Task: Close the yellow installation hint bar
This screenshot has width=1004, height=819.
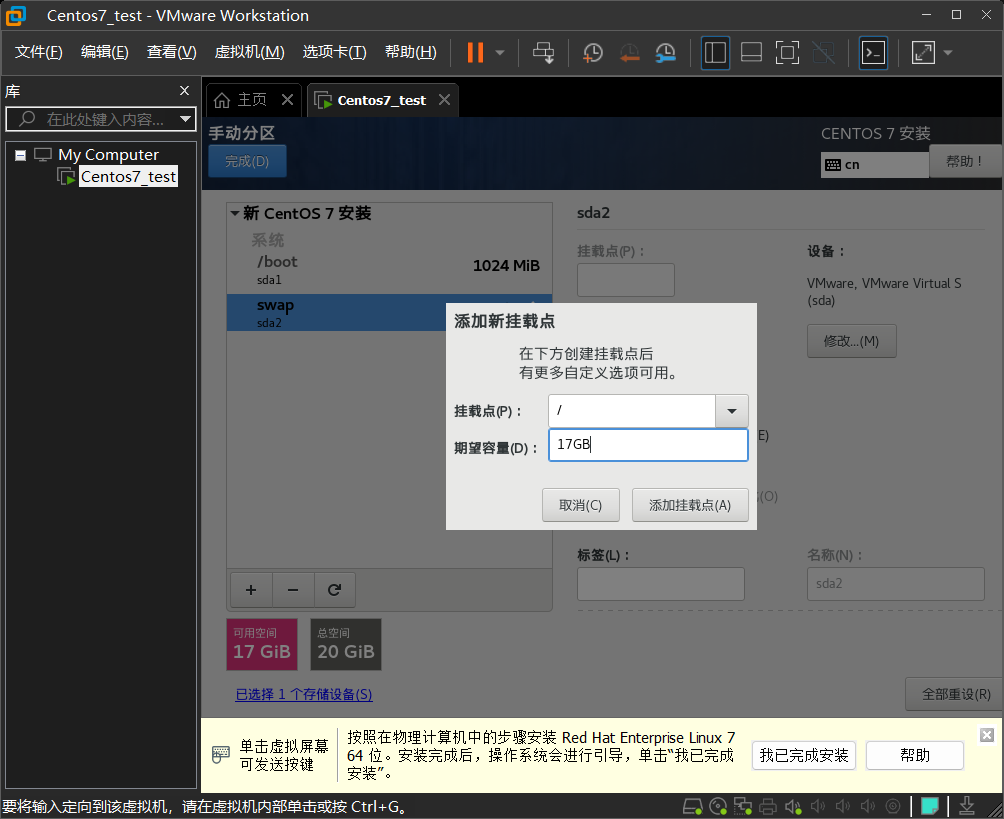Action: point(987,735)
